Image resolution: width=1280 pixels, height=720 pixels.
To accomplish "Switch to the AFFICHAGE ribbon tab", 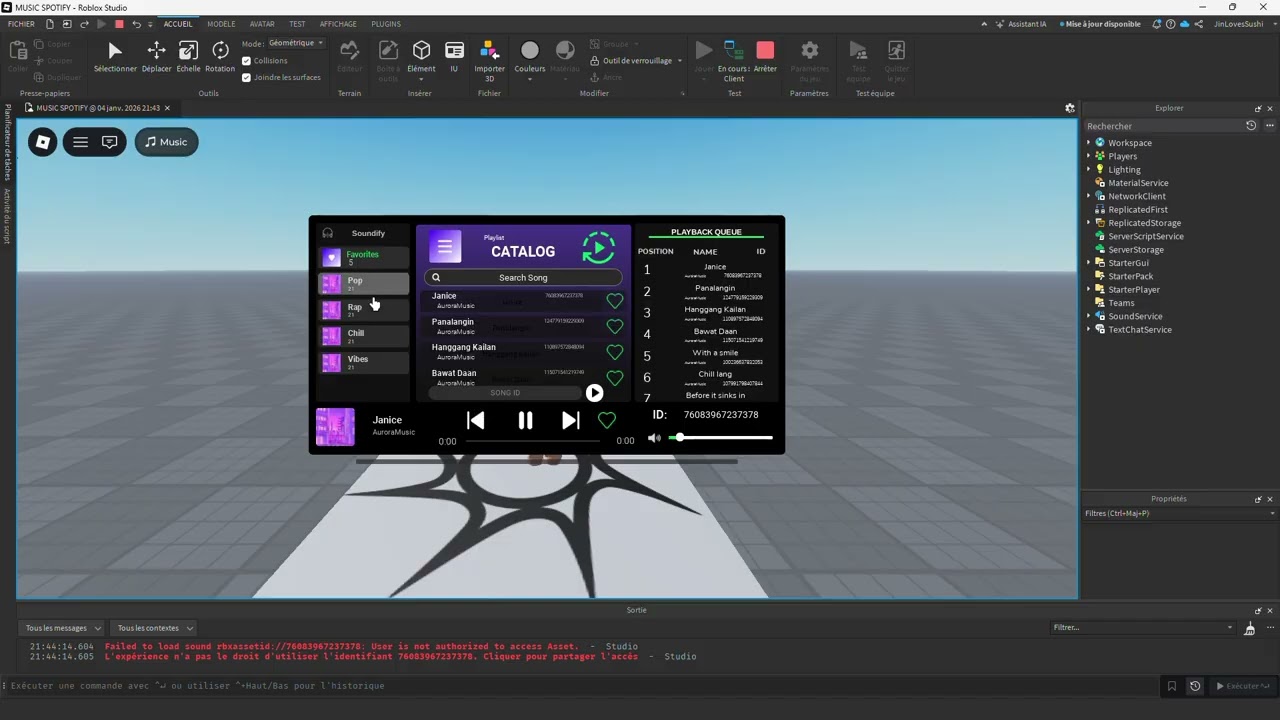I will point(338,24).
